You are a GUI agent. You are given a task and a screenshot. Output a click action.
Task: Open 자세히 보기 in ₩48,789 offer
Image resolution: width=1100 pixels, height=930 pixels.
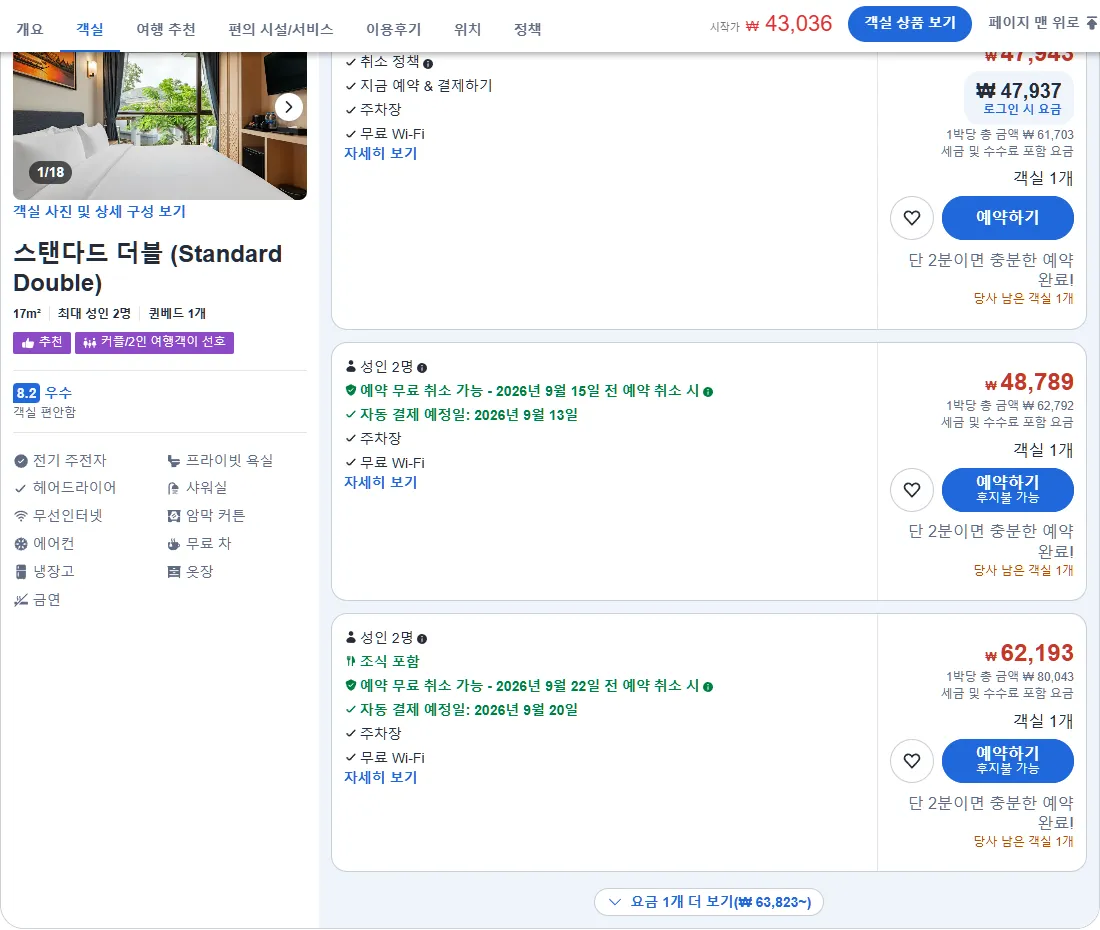click(380, 482)
